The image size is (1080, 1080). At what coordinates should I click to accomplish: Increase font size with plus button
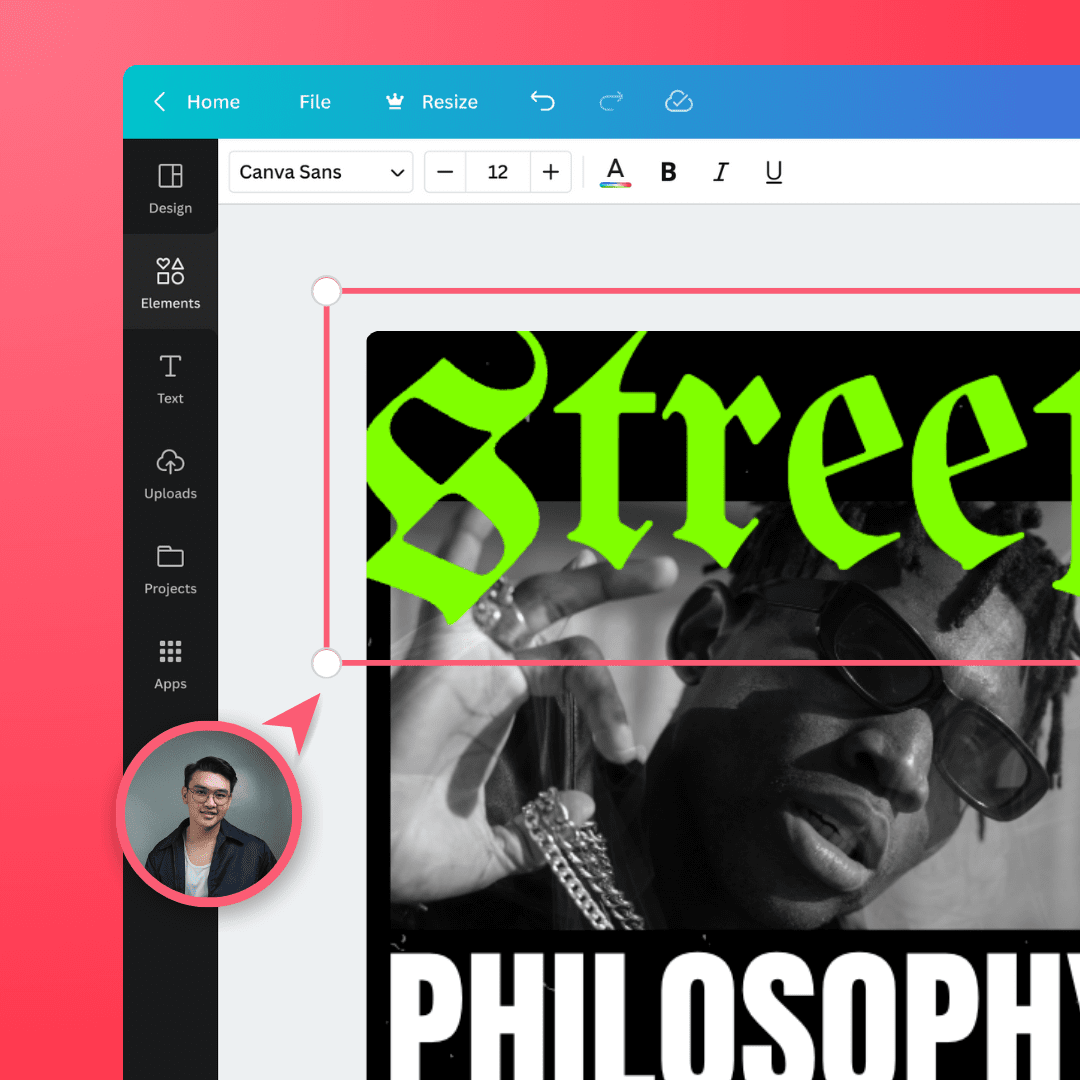550,172
